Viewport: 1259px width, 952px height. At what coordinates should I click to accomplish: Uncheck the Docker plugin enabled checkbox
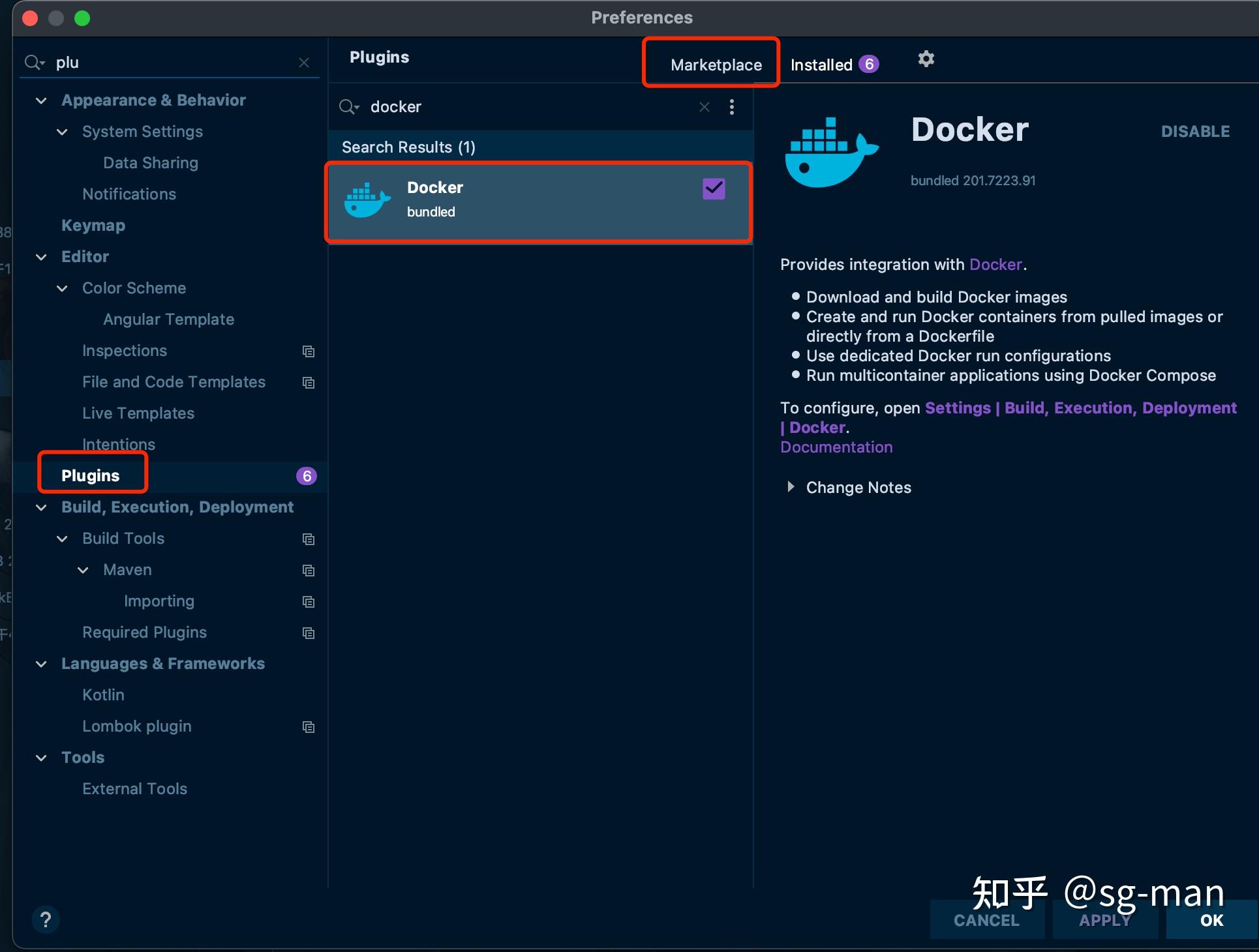point(713,188)
